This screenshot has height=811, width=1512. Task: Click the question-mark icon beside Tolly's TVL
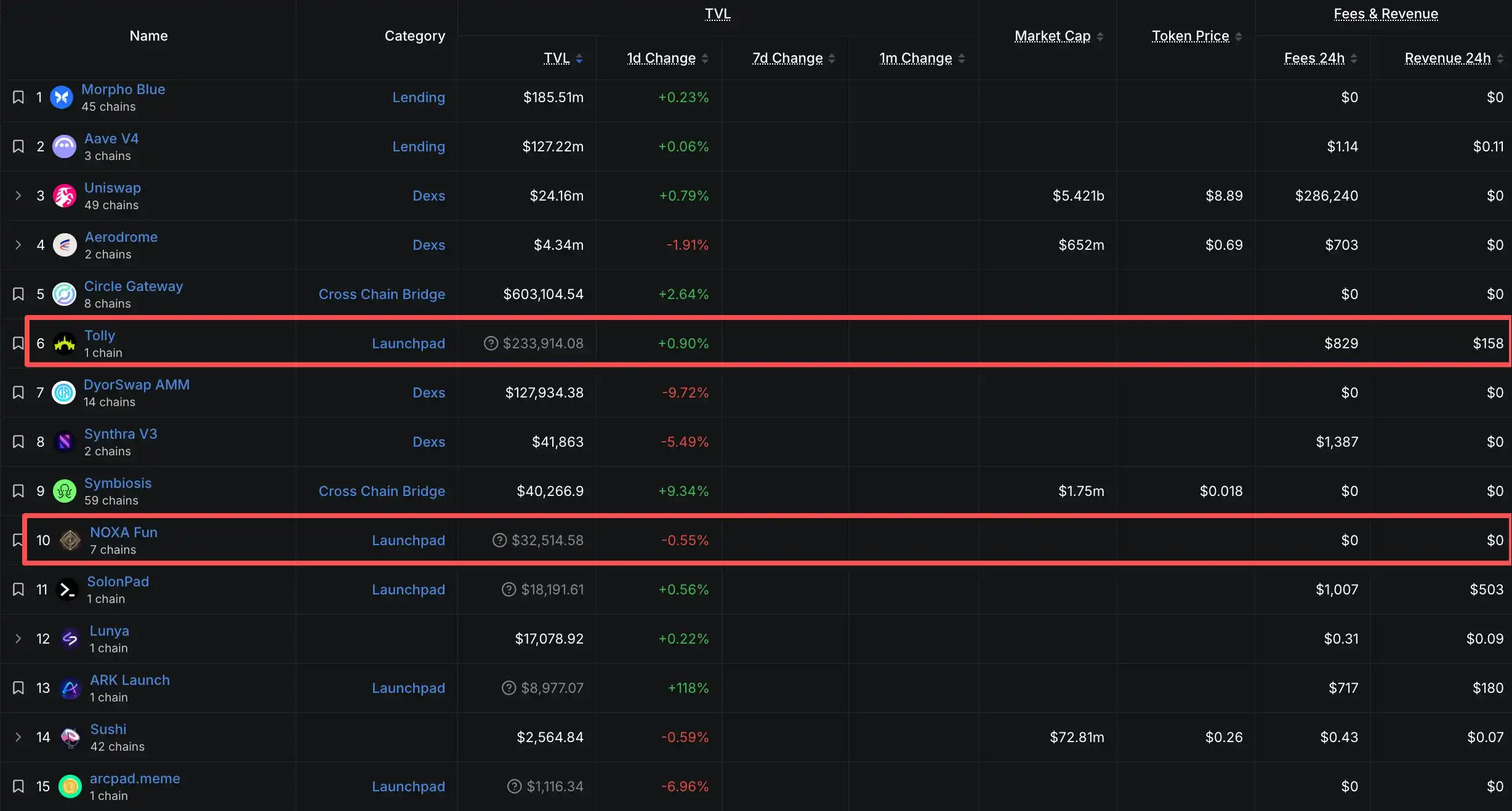coord(491,343)
